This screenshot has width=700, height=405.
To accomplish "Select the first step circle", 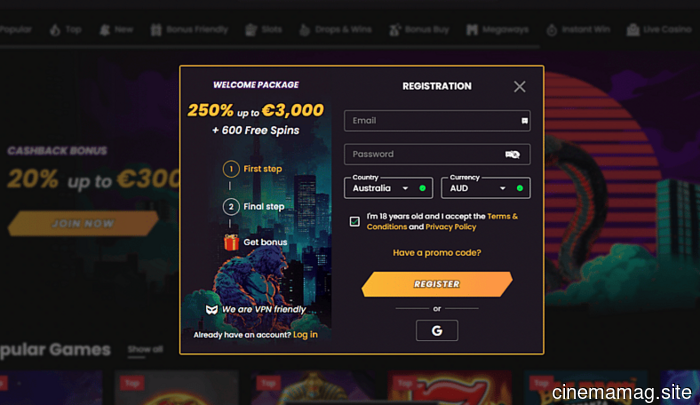I will (x=231, y=169).
